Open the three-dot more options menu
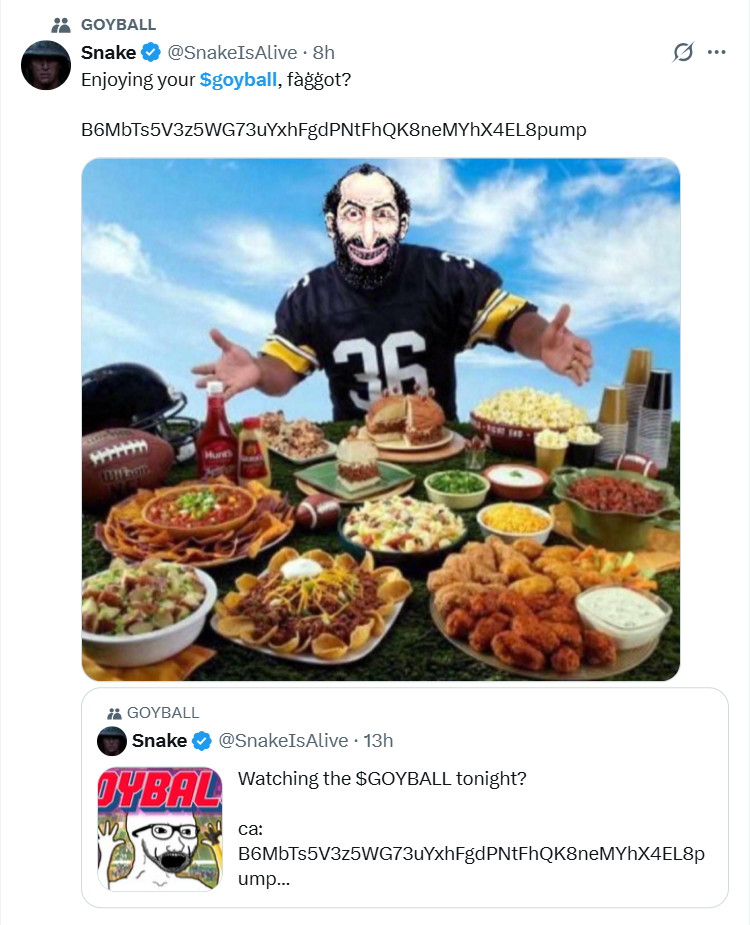The image size is (750, 925). 716,52
